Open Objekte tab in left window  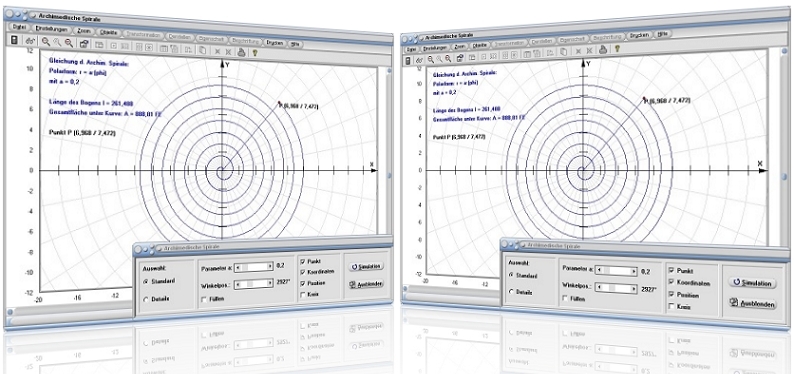pos(109,33)
